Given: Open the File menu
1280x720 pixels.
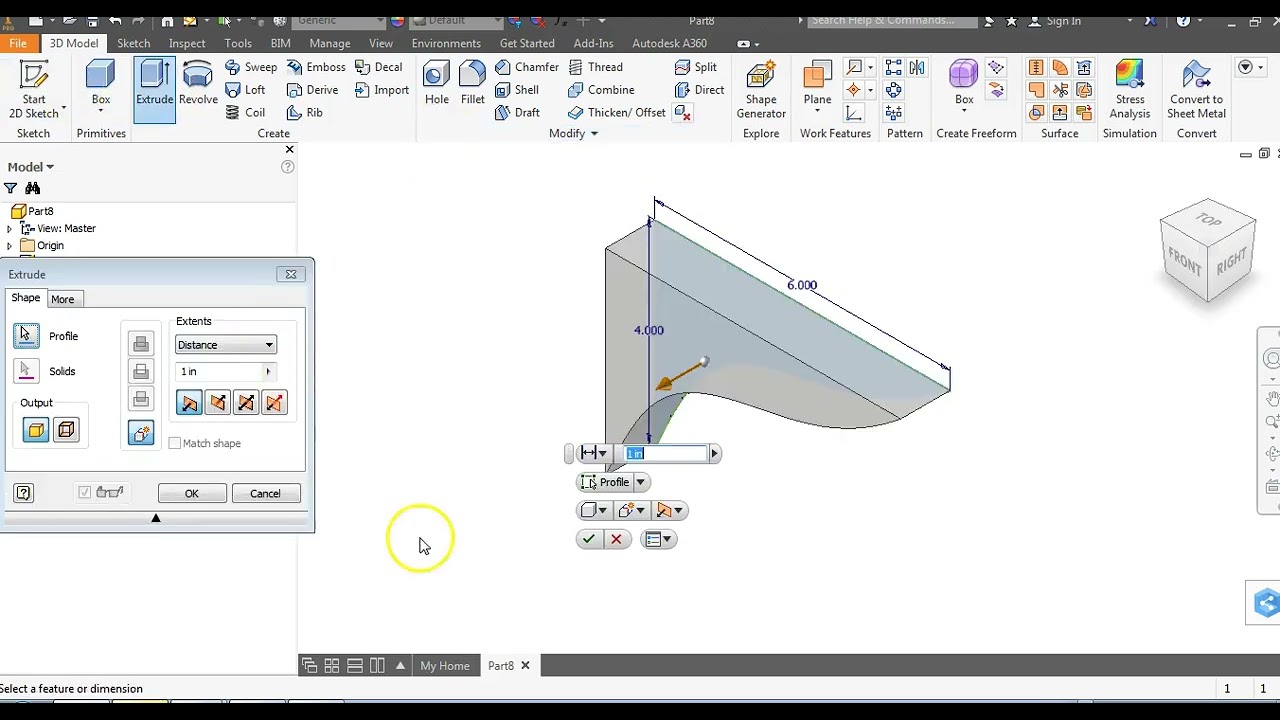Looking at the screenshot, I should 18,43.
